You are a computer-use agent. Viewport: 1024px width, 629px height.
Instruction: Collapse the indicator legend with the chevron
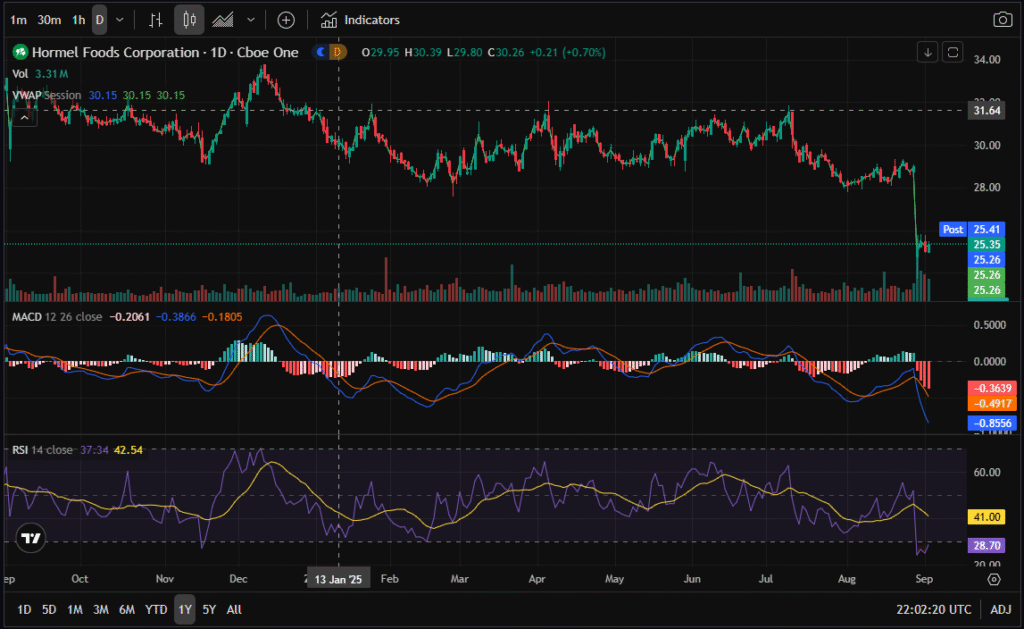click(x=25, y=117)
